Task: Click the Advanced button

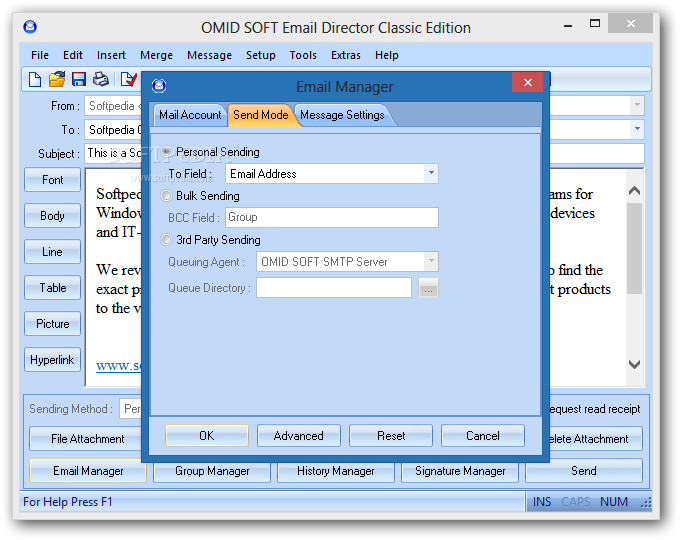Action: [299, 435]
